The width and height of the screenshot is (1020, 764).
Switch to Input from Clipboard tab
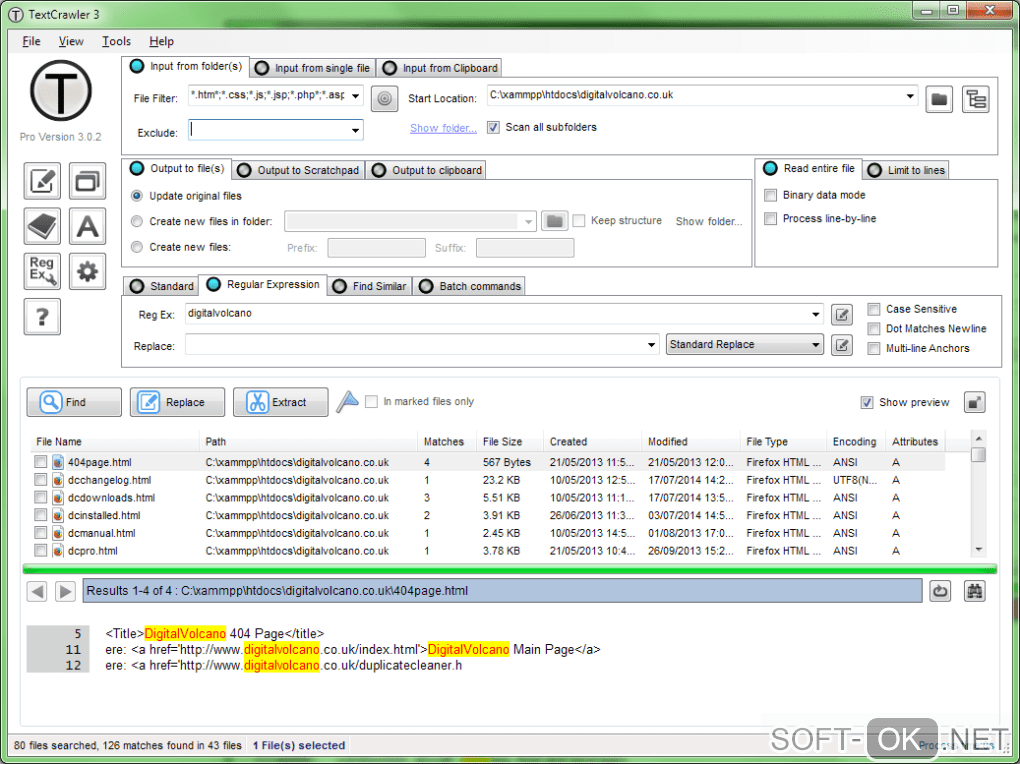(441, 68)
